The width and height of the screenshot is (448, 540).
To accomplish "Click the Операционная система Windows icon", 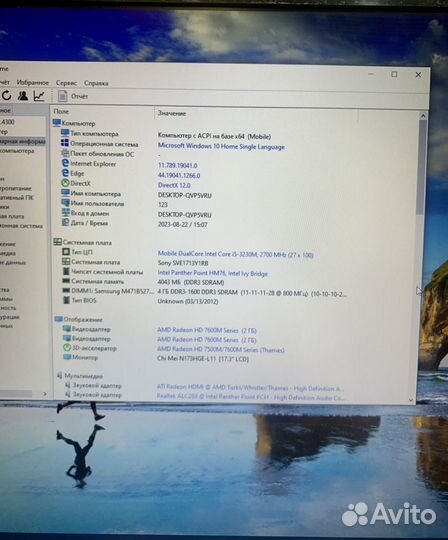I will point(65,143).
